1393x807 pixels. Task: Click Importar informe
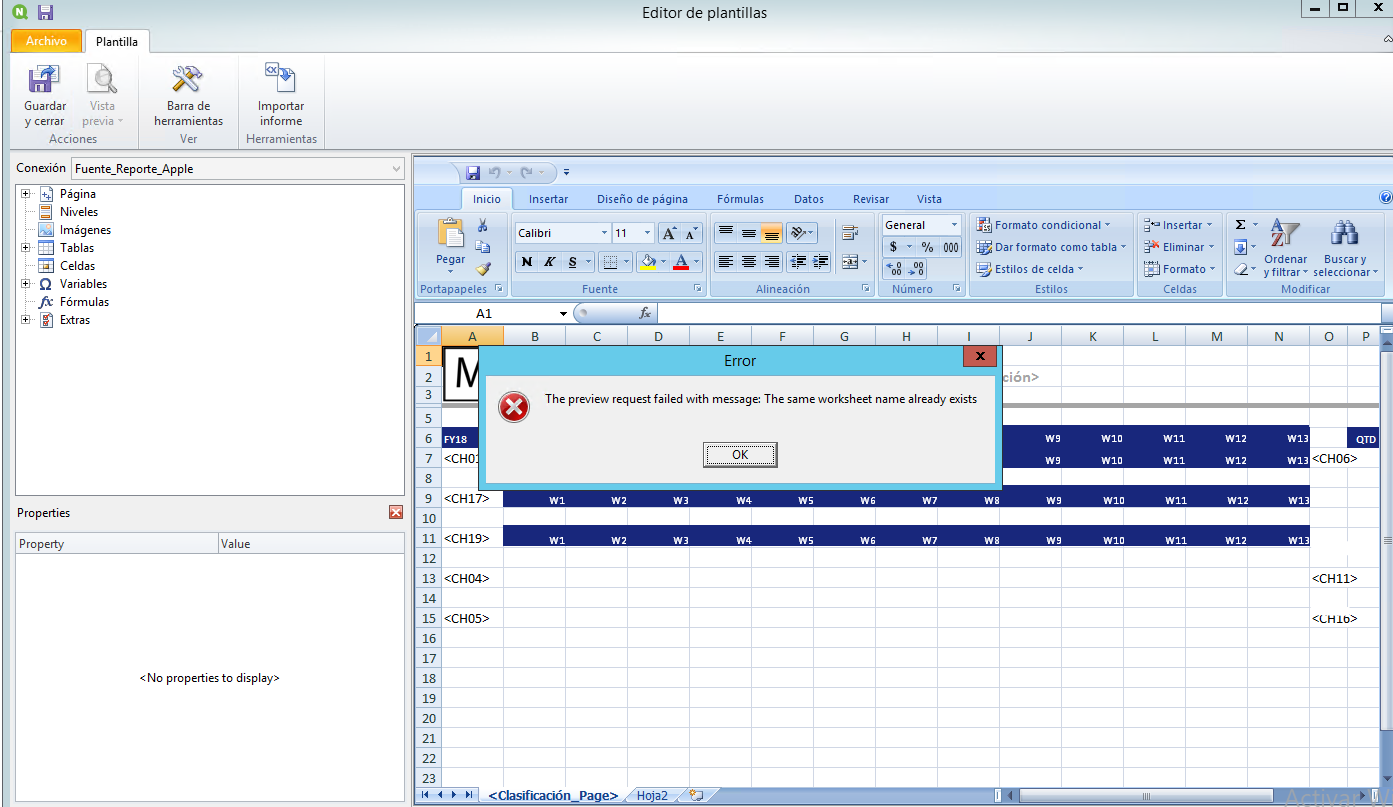[x=281, y=96]
